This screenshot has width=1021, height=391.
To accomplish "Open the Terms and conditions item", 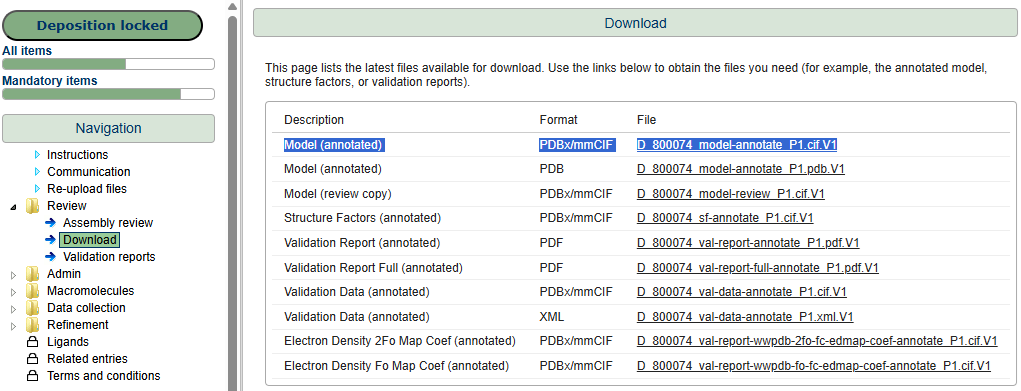I will click(x=104, y=375).
